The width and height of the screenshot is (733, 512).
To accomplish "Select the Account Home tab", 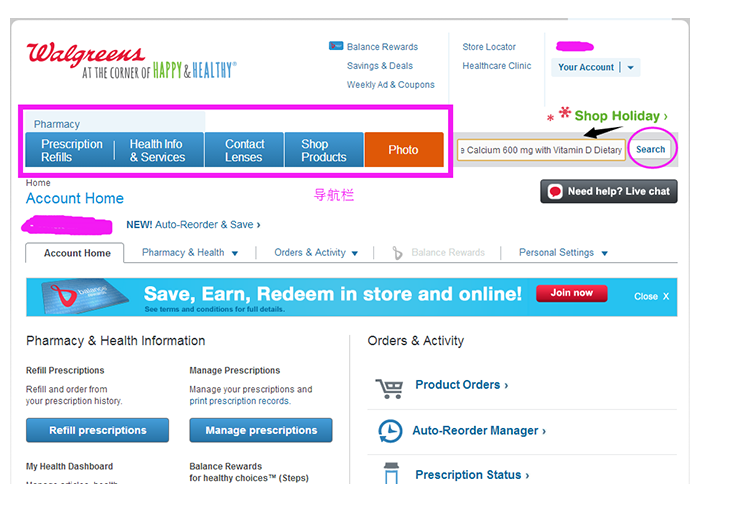I will [75, 253].
